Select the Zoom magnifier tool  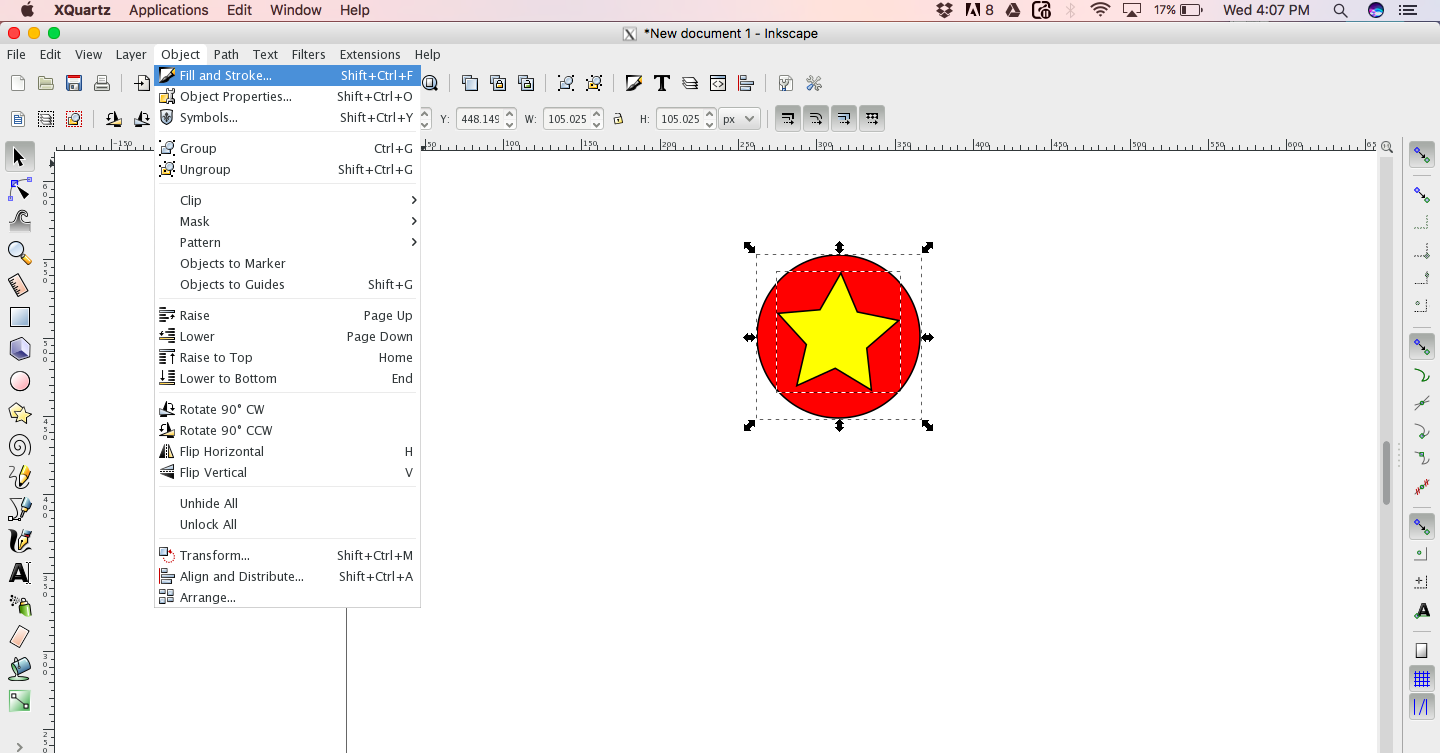pyautogui.click(x=19, y=253)
